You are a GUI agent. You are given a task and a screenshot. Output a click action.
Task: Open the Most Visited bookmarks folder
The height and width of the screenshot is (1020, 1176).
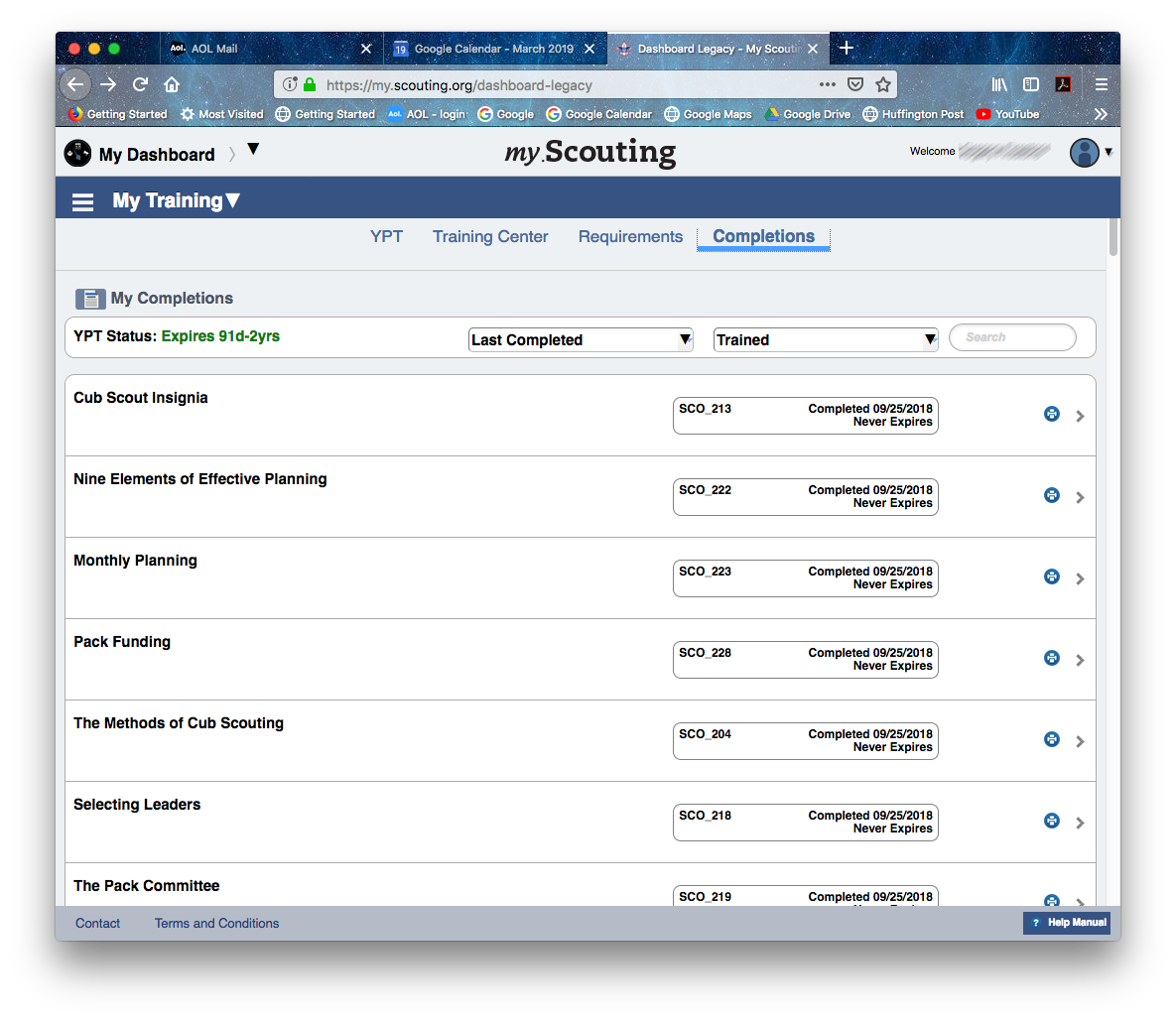222,114
